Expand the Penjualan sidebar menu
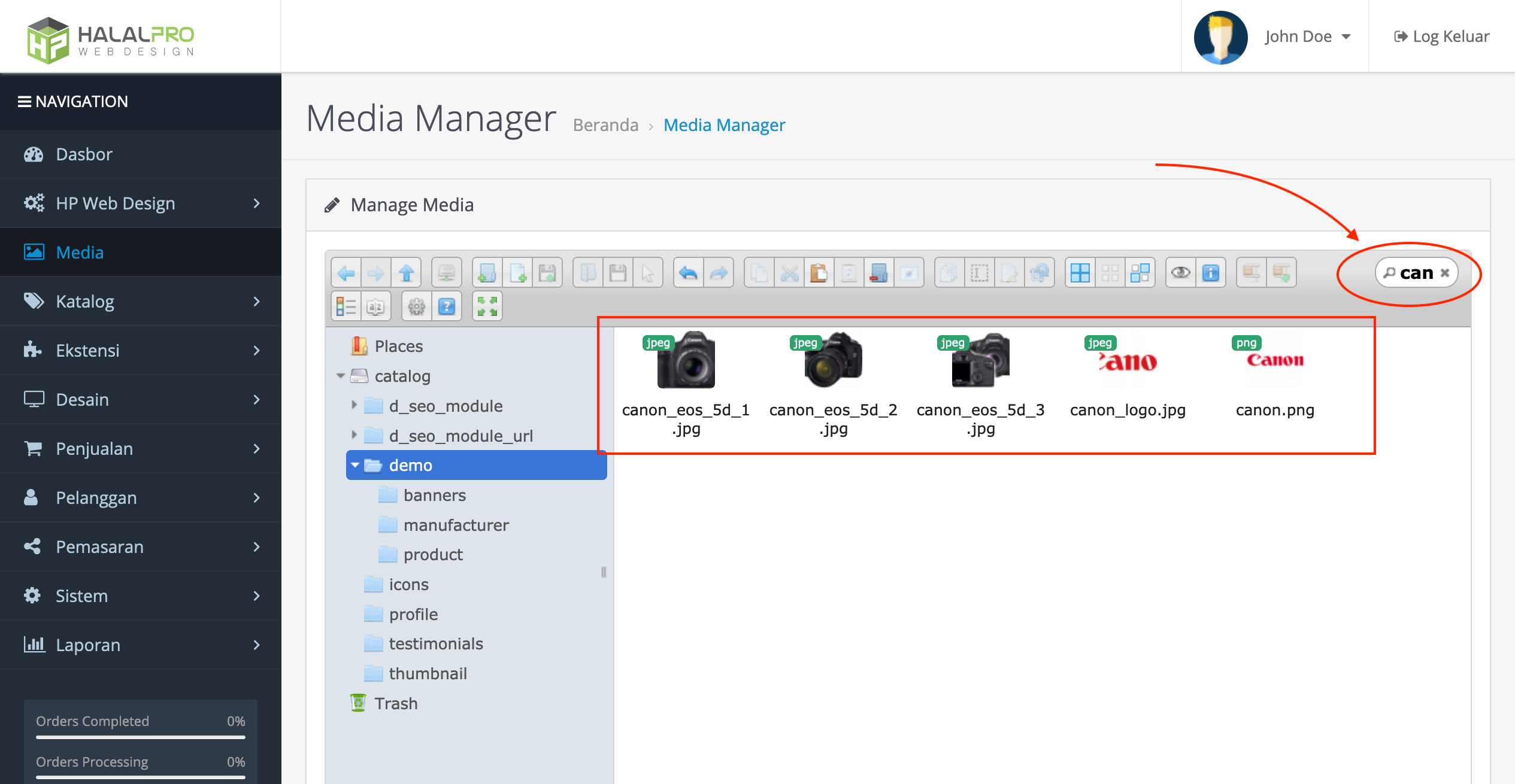The height and width of the screenshot is (784, 1515). click(x=141, y=449)
